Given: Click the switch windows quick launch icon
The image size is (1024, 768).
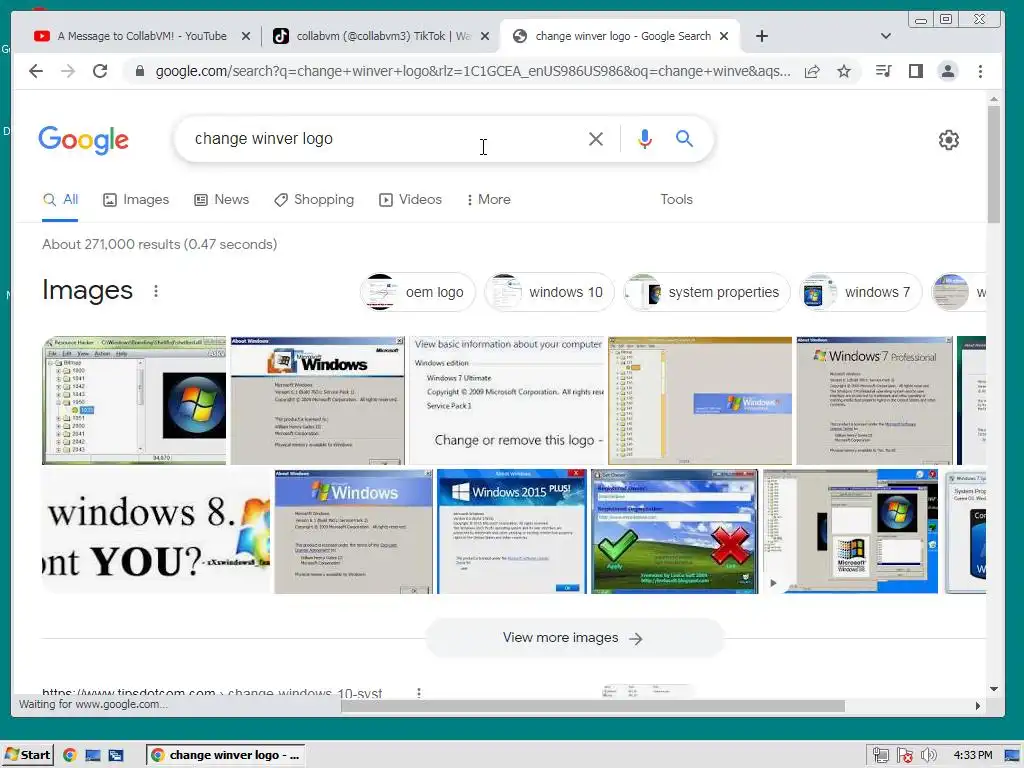Looking at the screenshot, I should click(x=116, y=755).
